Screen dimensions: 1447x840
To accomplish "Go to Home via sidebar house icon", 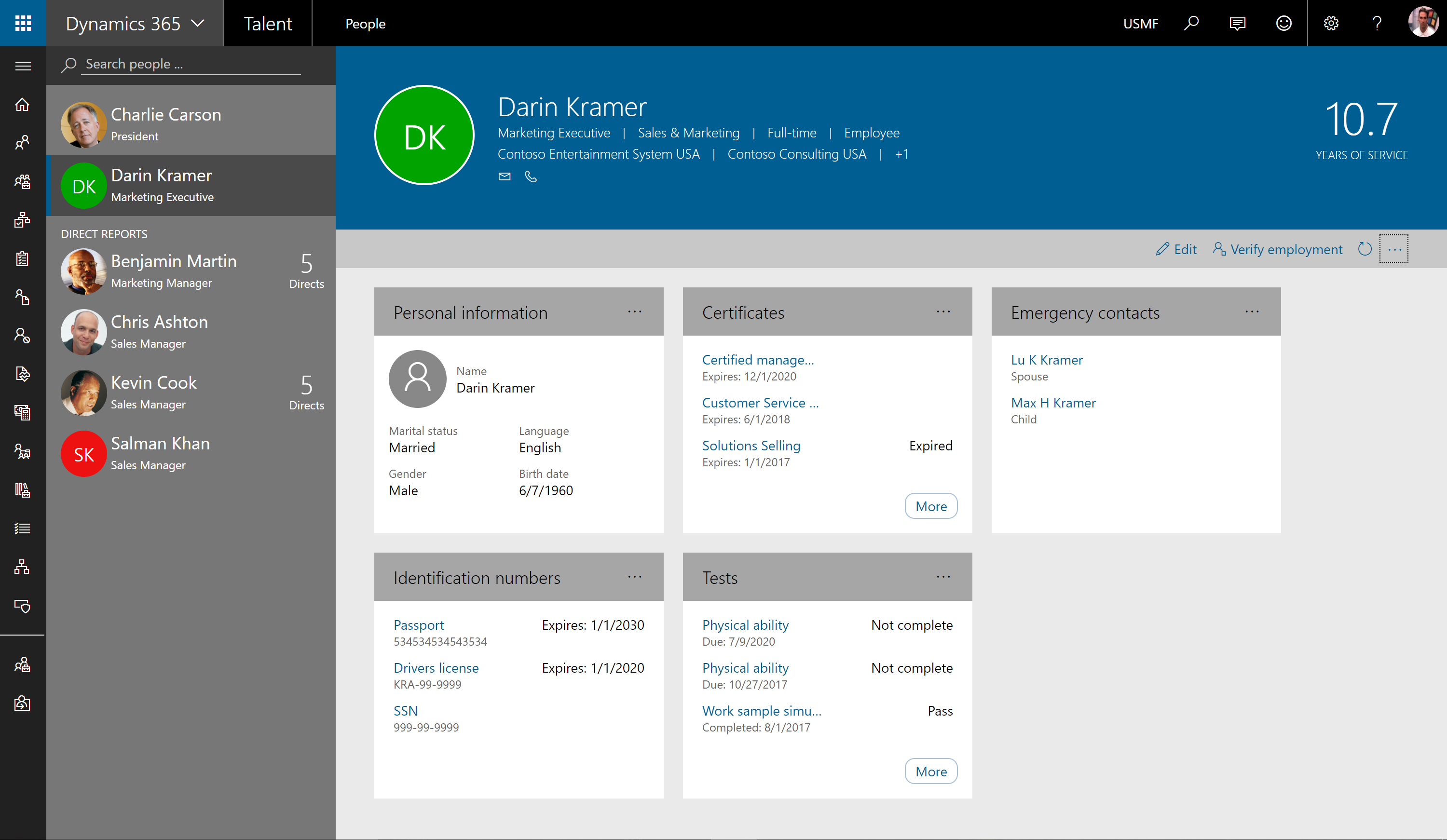I will 22,105.
